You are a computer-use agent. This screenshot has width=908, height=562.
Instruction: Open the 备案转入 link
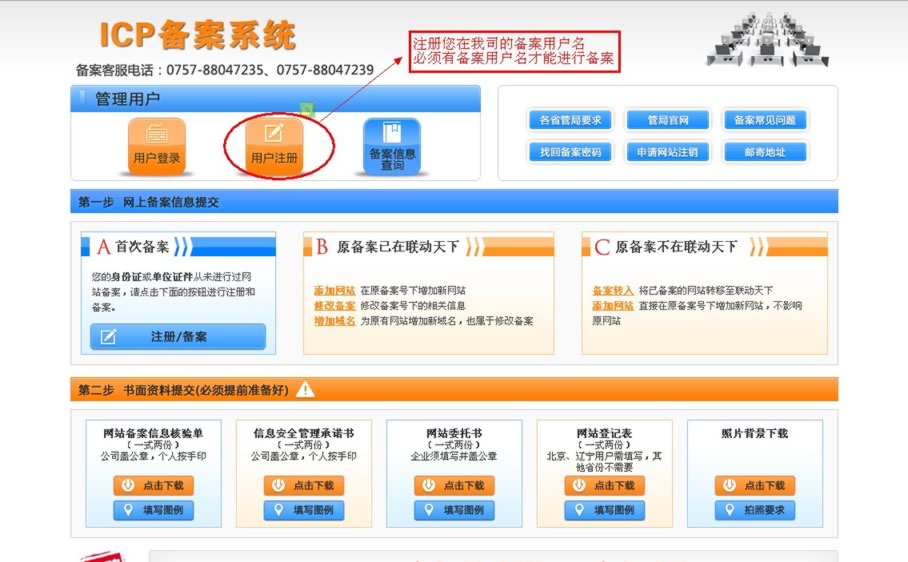coord(612,290)
